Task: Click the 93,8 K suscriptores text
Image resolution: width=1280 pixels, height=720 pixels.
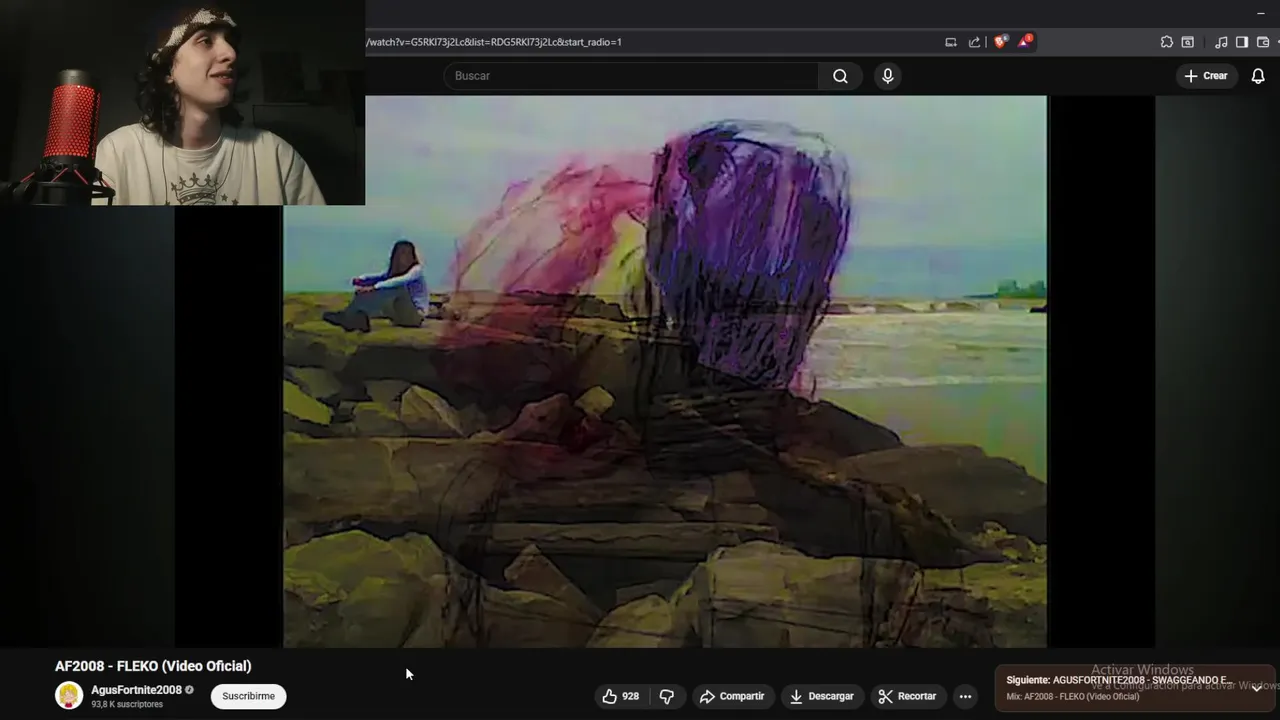Action: [x=127, y=704]
